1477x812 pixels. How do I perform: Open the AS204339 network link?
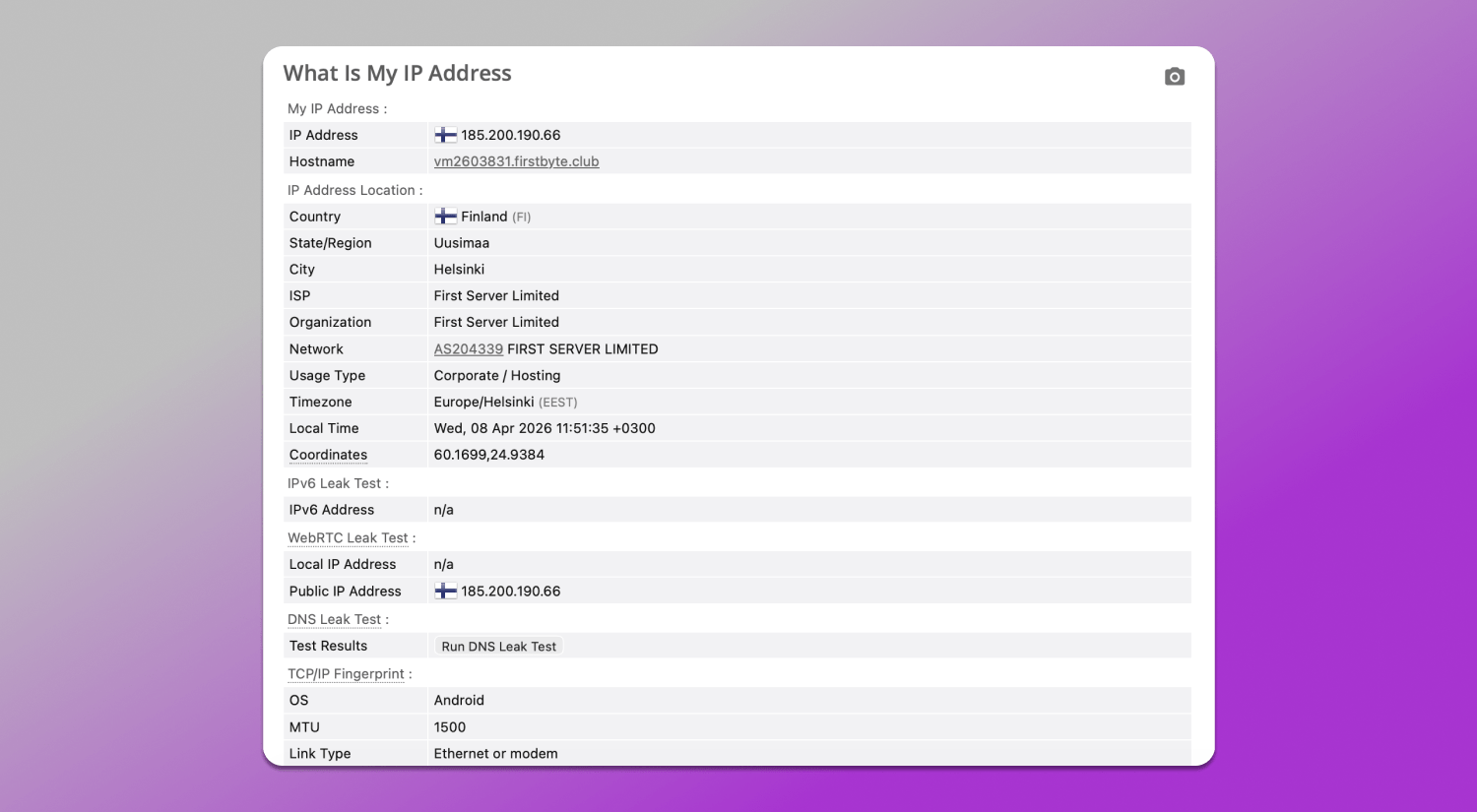point(469,349)
